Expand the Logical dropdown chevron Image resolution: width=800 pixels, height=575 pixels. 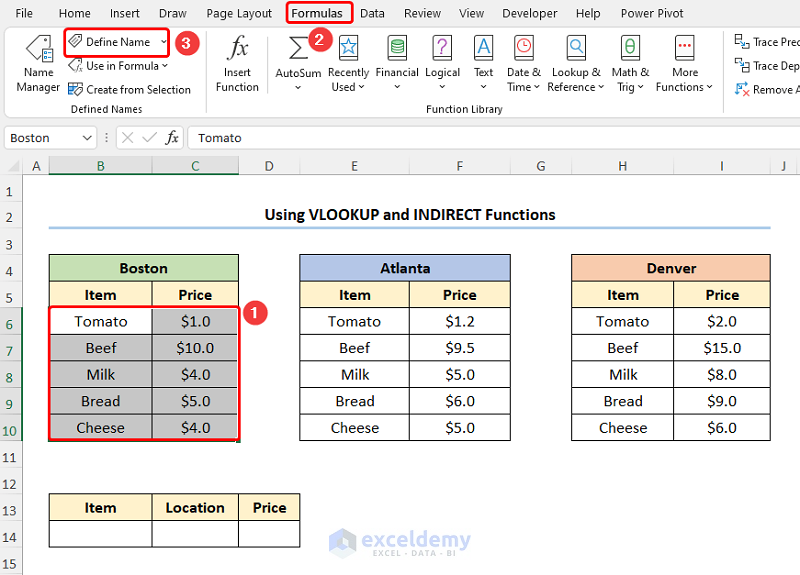pos(442,87)
